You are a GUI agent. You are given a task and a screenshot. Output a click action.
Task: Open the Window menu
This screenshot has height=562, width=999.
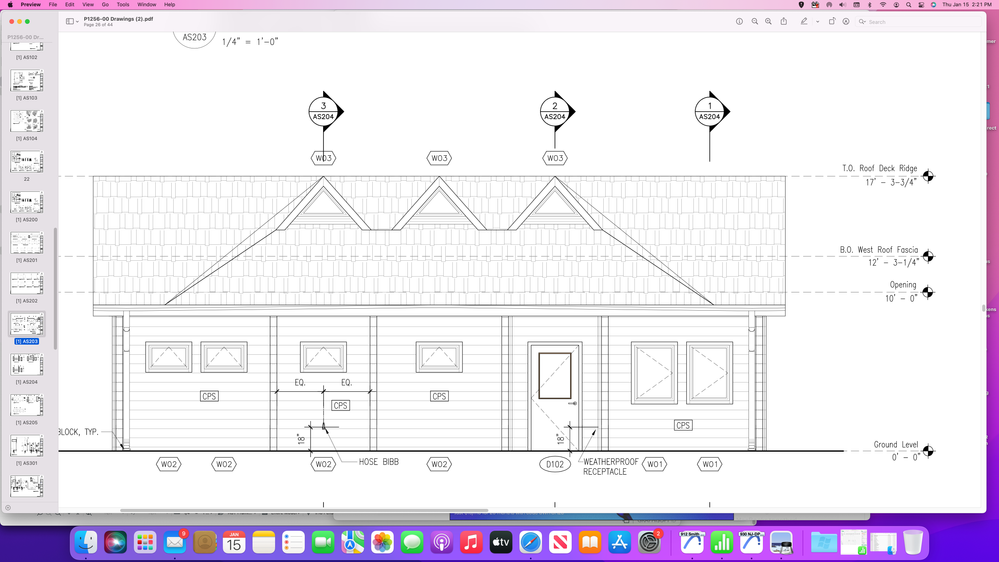click(147, 4)
